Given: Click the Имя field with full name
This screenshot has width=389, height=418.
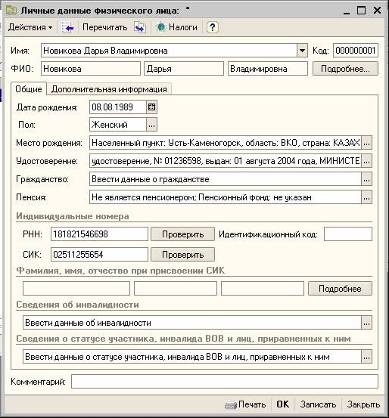Looking at the screenshot, I should point(169,51).
